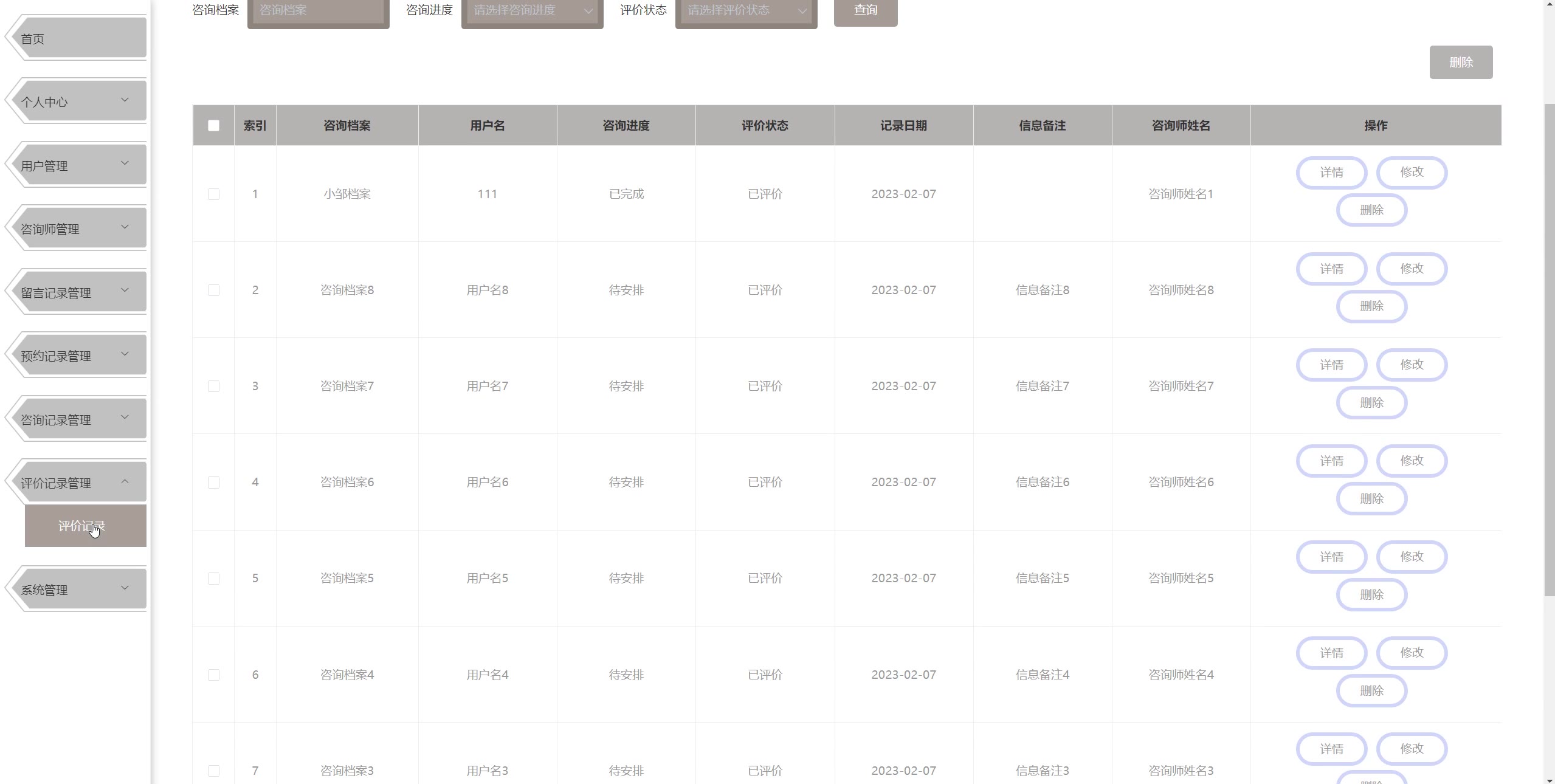Screen dimensions: 1555x784
Task: Tick the checkbox for row 1 小邹档案
Action: click(213, 194)
